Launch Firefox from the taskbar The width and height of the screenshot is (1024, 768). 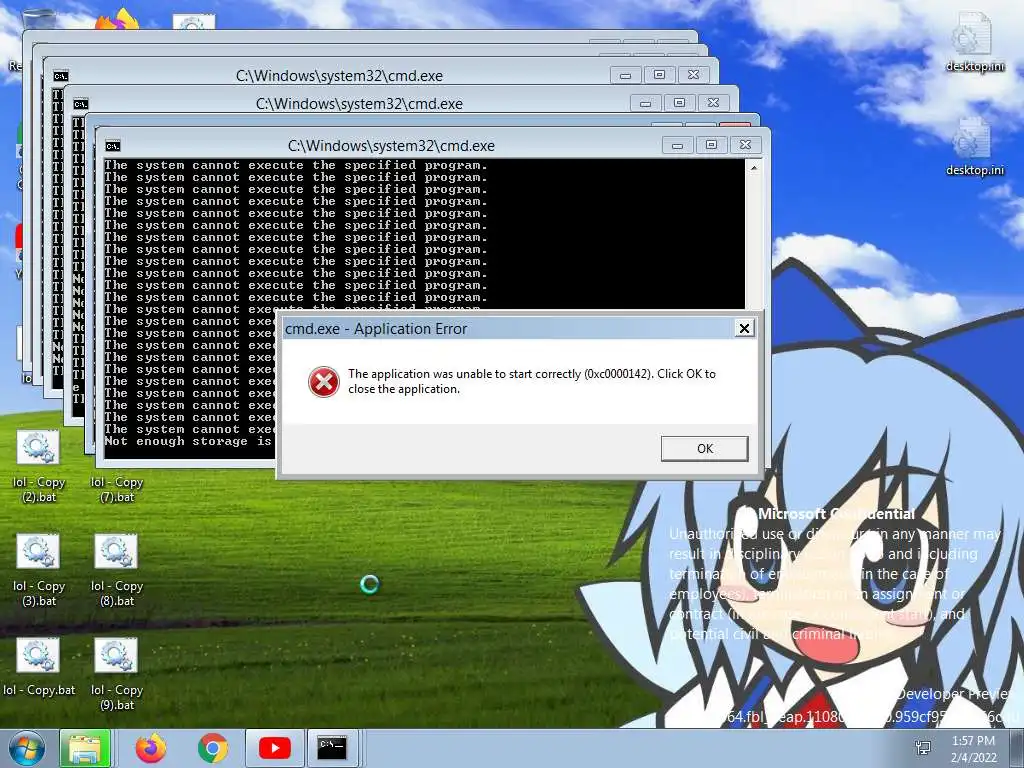tap(151, 748)
